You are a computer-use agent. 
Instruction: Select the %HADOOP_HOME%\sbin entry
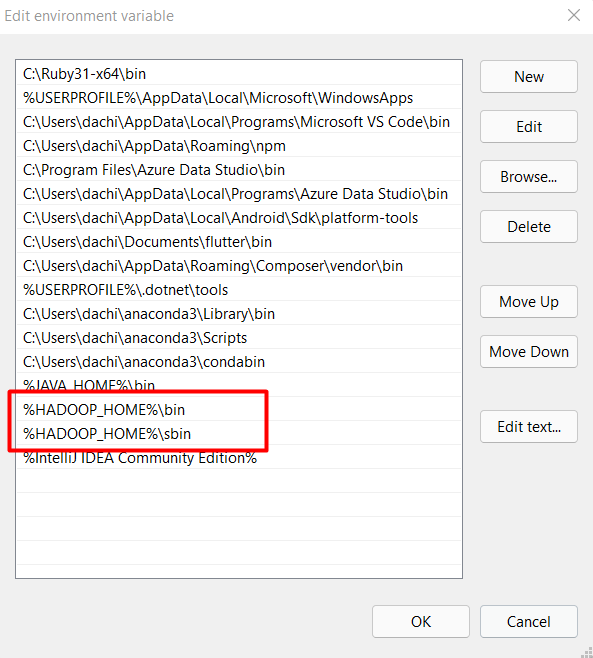click(239, 433)
